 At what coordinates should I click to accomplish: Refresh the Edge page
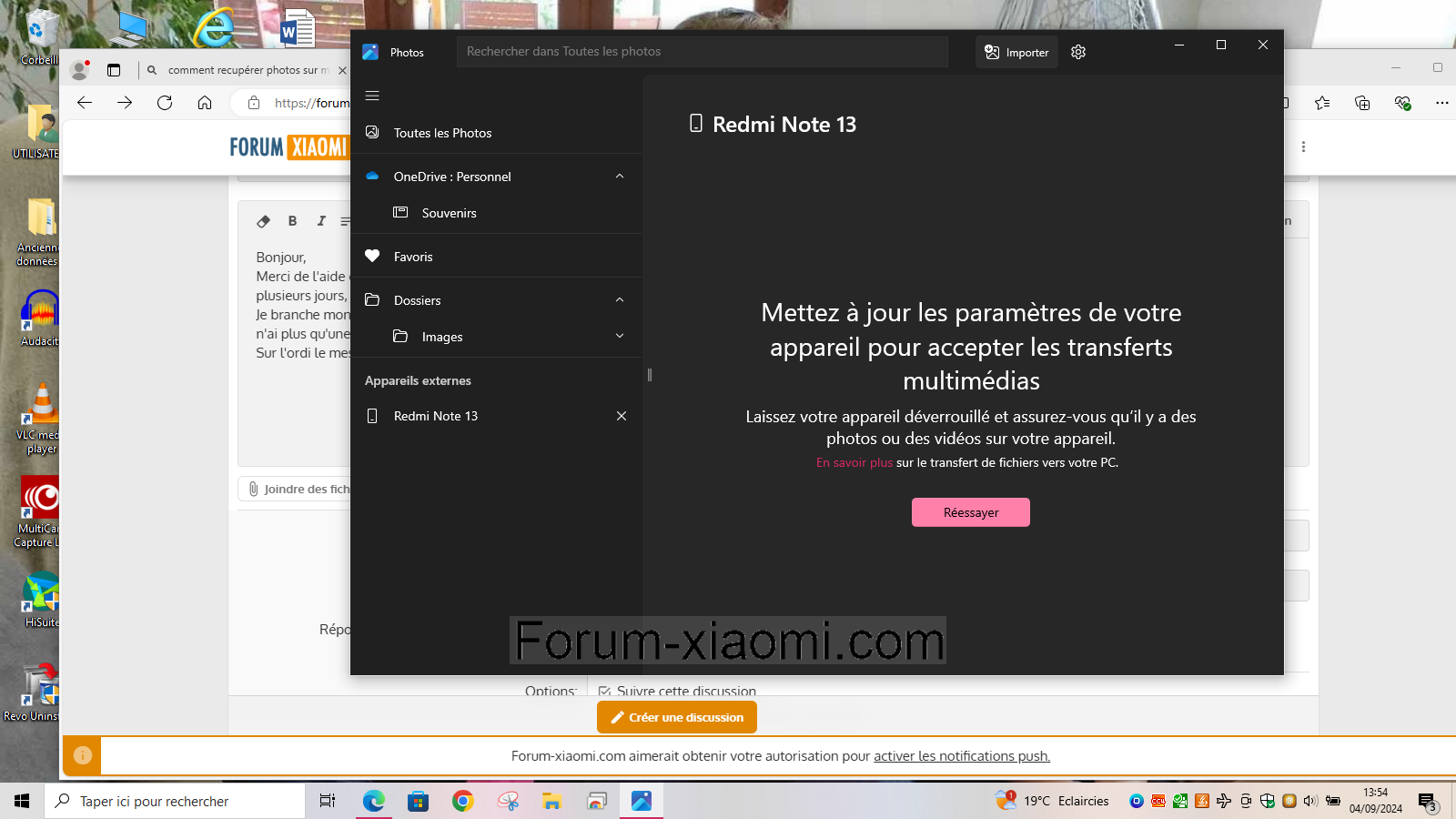[165, 103]
